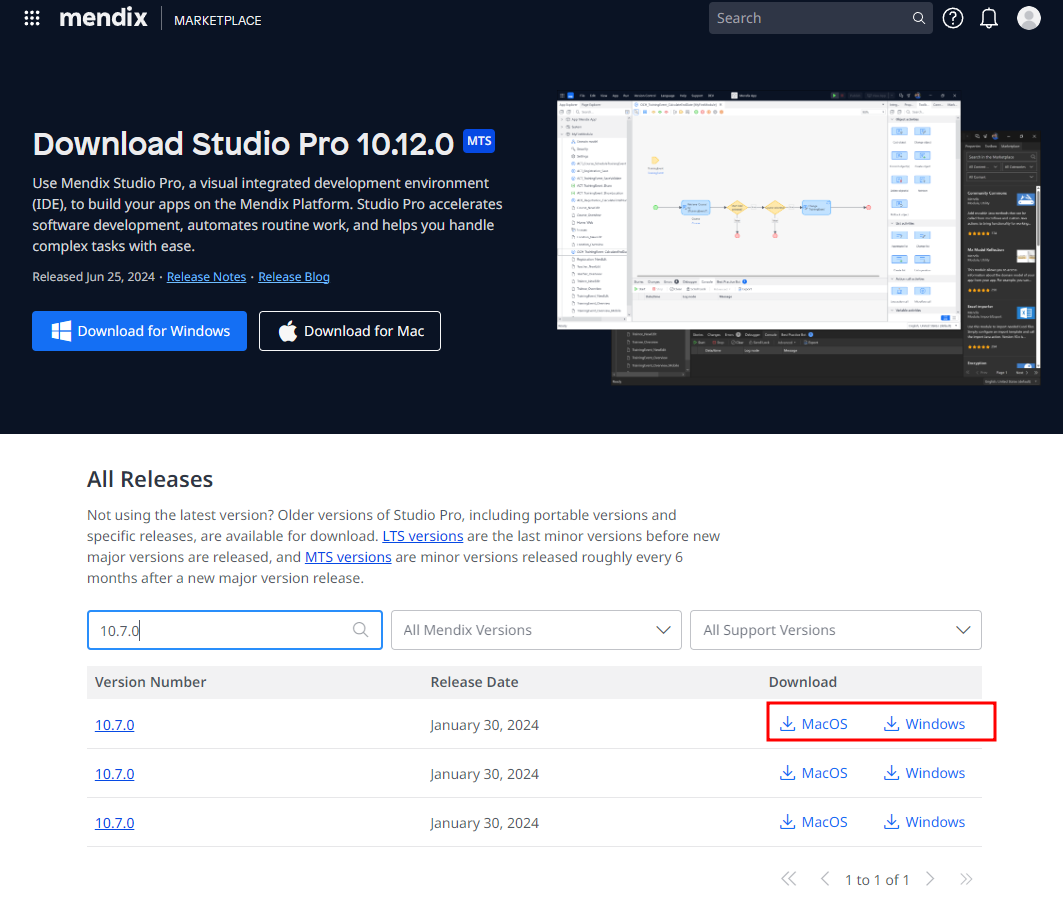Click the Release Date column header
The width and height of the screenshot is (1063, 922).
[x=475, y=682]
